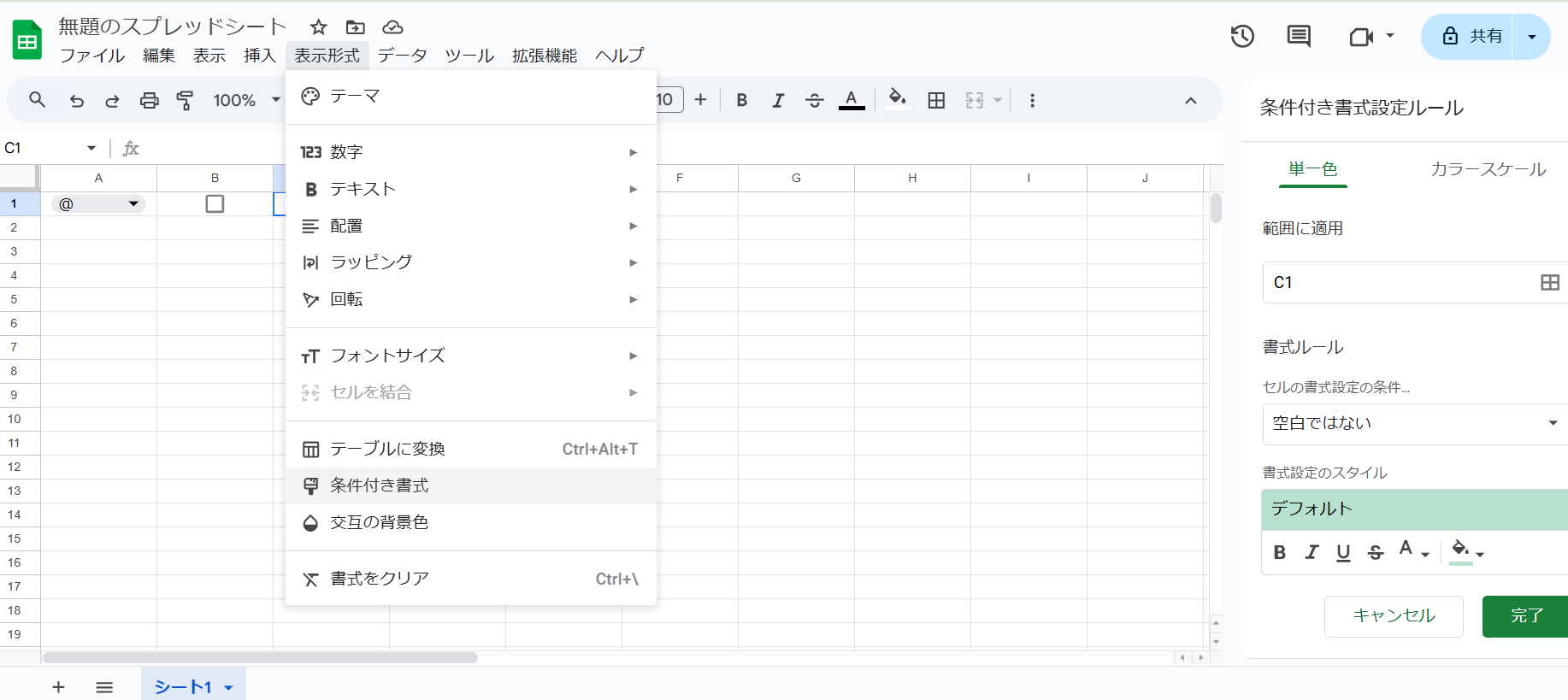The width and height of the screenshot is (1568, 700).
Task: Toggle italic in the main toolbar
Action: [778, 100]
